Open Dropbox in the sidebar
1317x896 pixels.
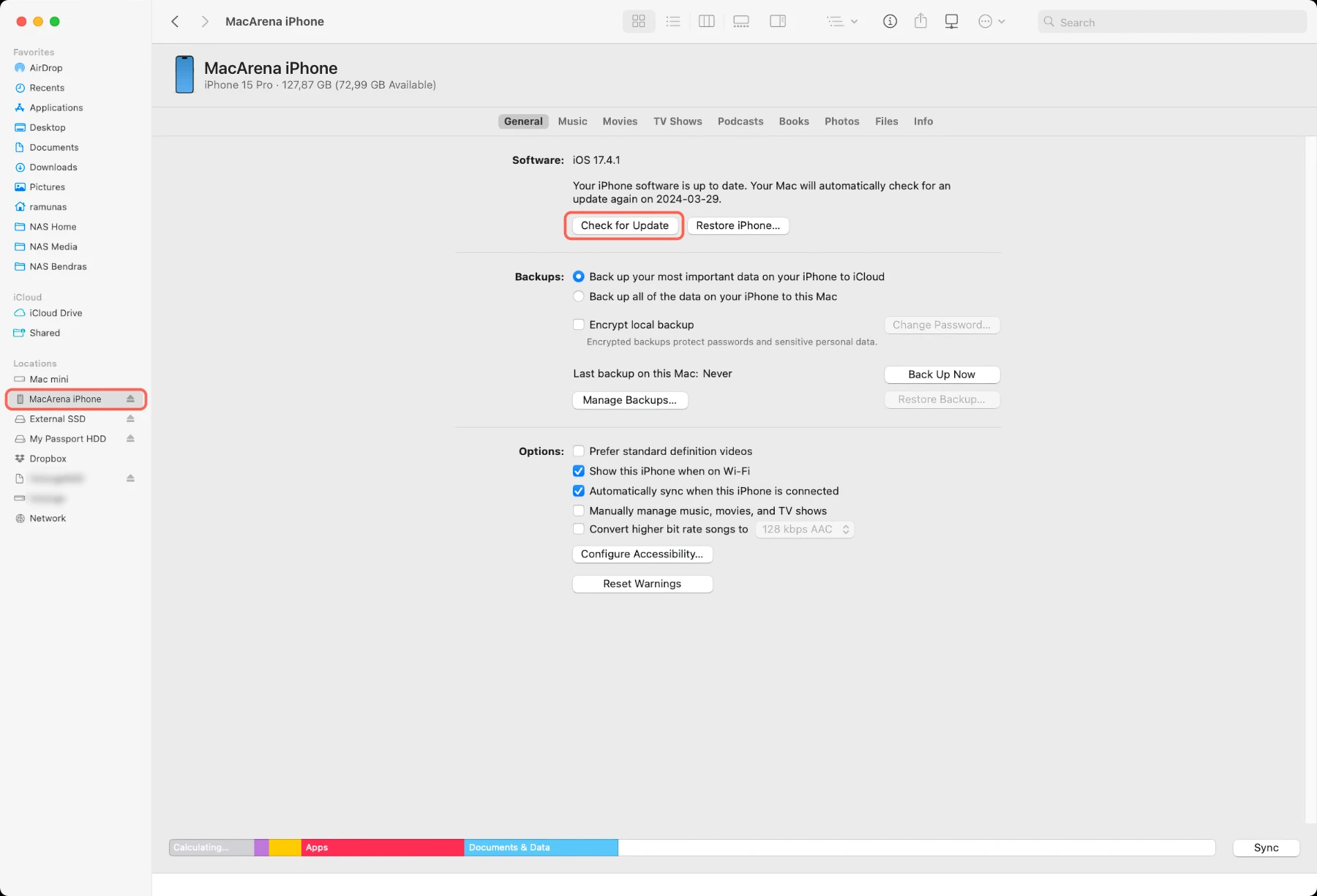[48, 459]
